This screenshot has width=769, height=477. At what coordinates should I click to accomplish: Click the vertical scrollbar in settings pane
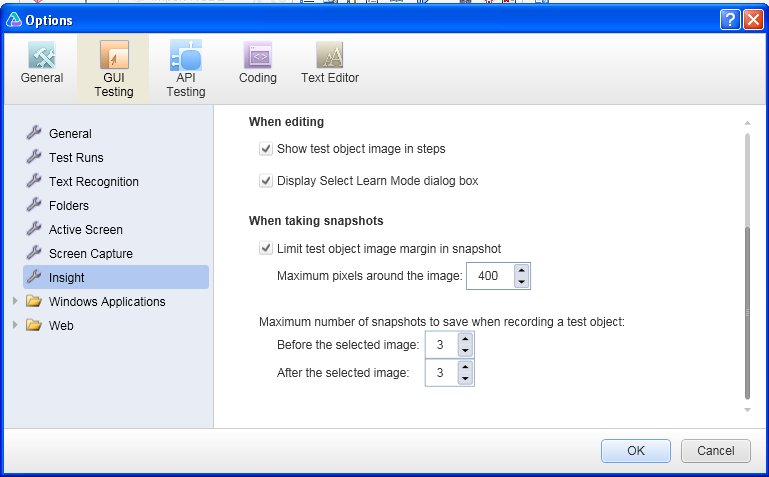coord(747,265)
